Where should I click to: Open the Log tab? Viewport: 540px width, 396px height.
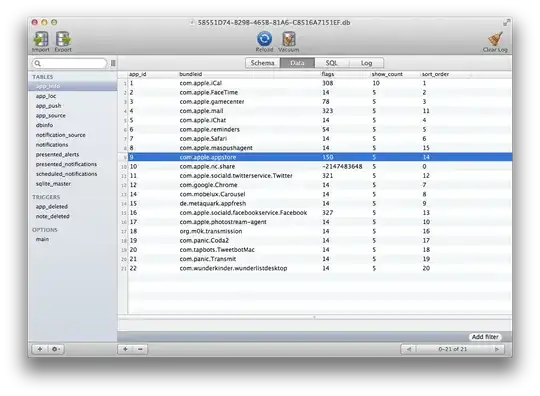pyautogui.click(x=366, y=63)
